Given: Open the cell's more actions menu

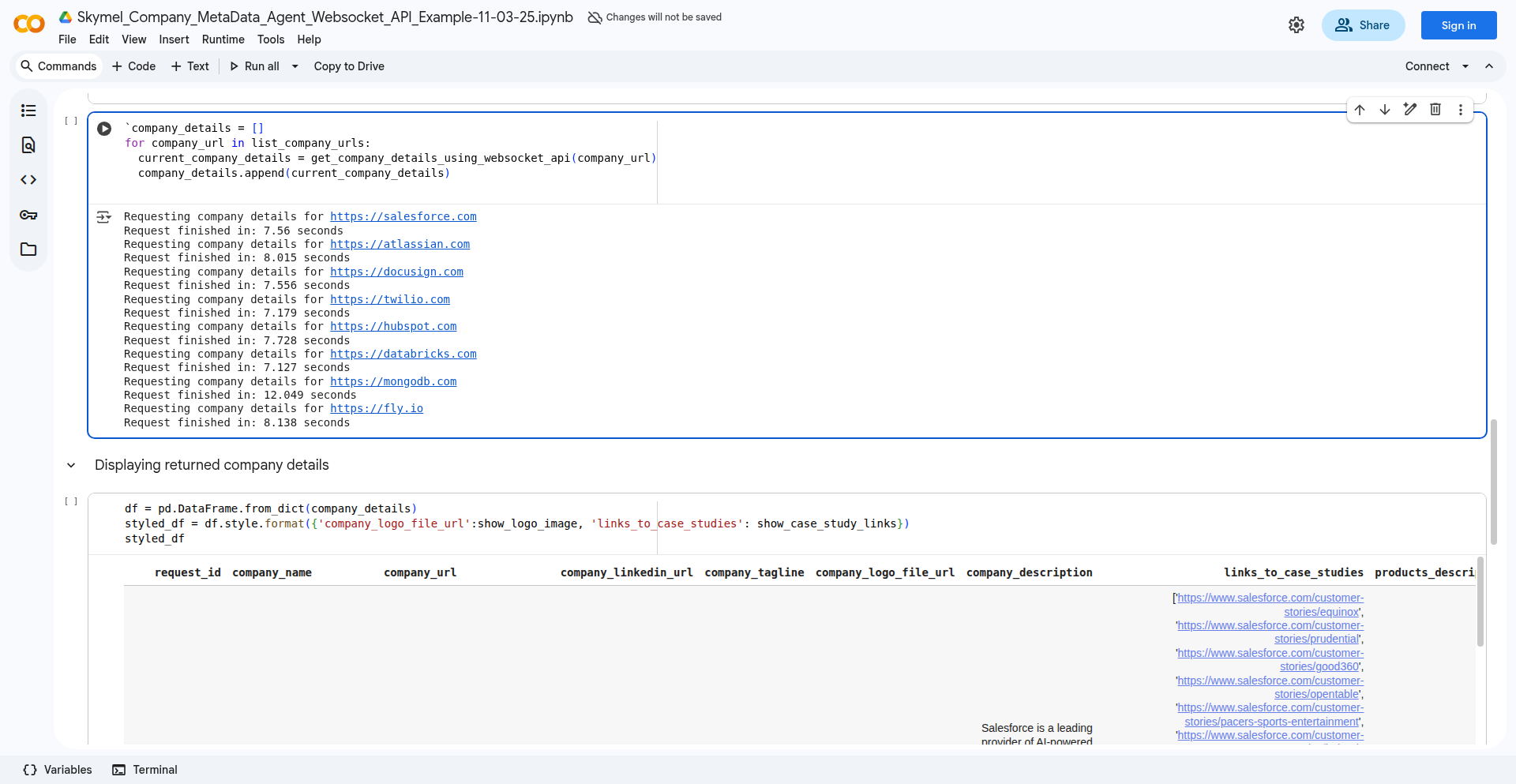Looking at the screenshot, I should tap(1461, 110).
